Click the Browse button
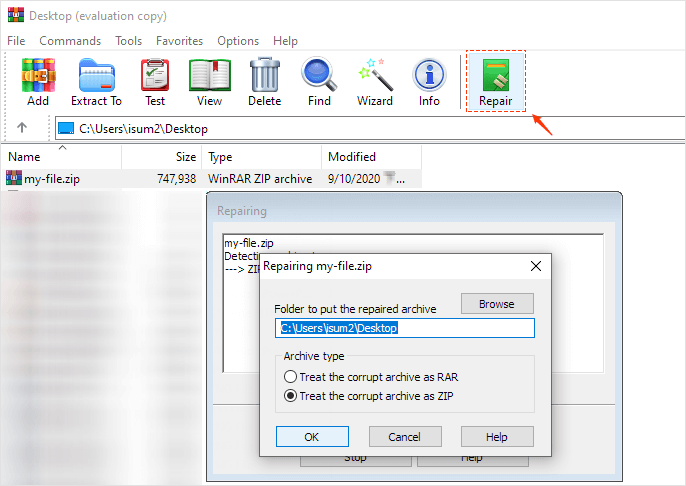 tap(497, 304)
